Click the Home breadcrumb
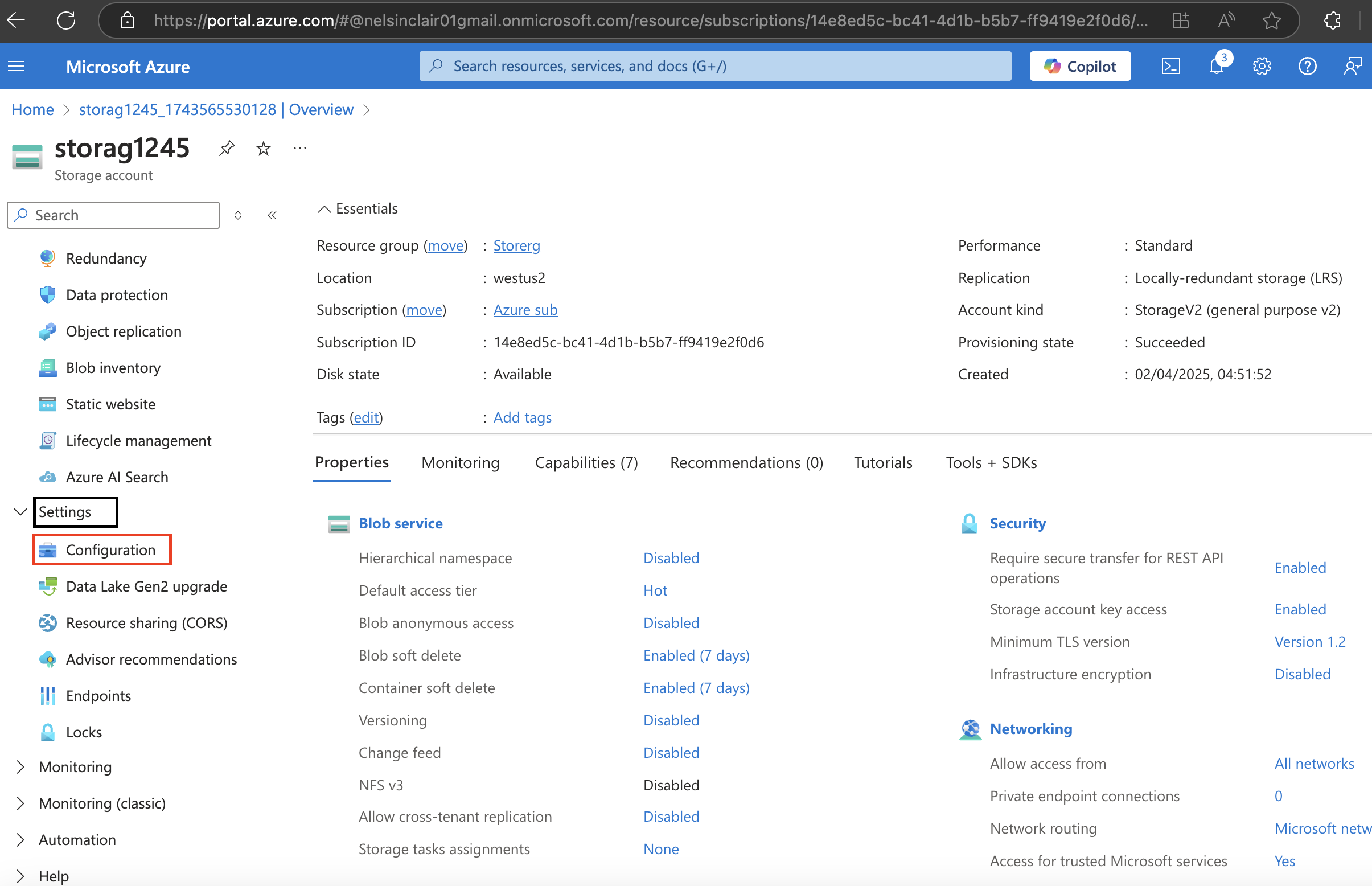 [33, 109]
